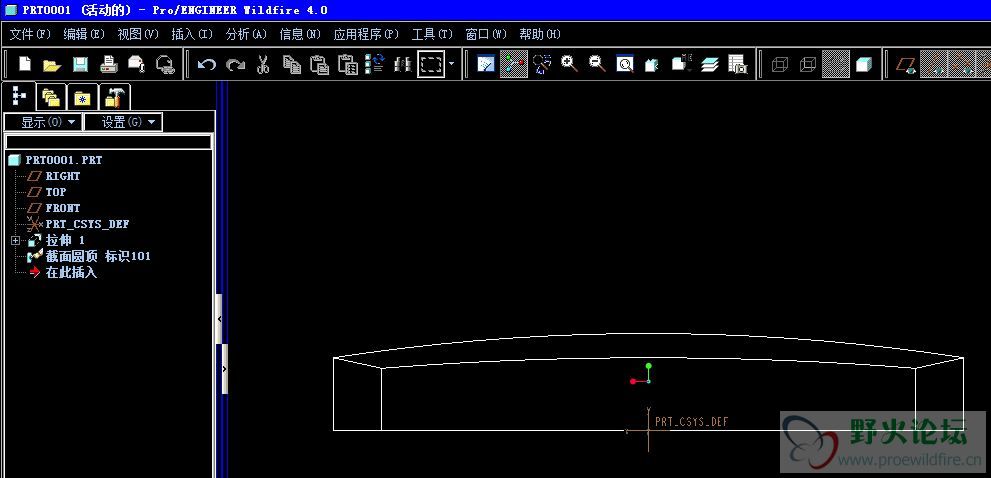The height and width of the screenshot is (478, 991).
Task: Click the Paste Special icon
Action: point(348,64)
